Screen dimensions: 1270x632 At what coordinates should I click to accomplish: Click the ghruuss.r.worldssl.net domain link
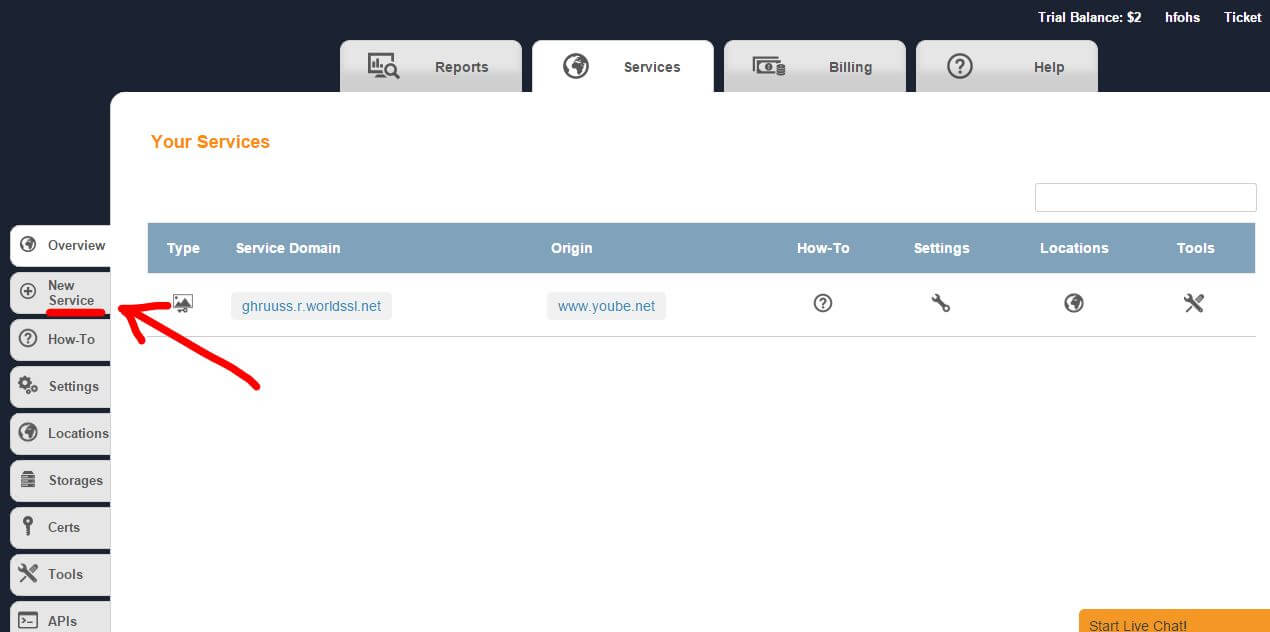(311, 306)
